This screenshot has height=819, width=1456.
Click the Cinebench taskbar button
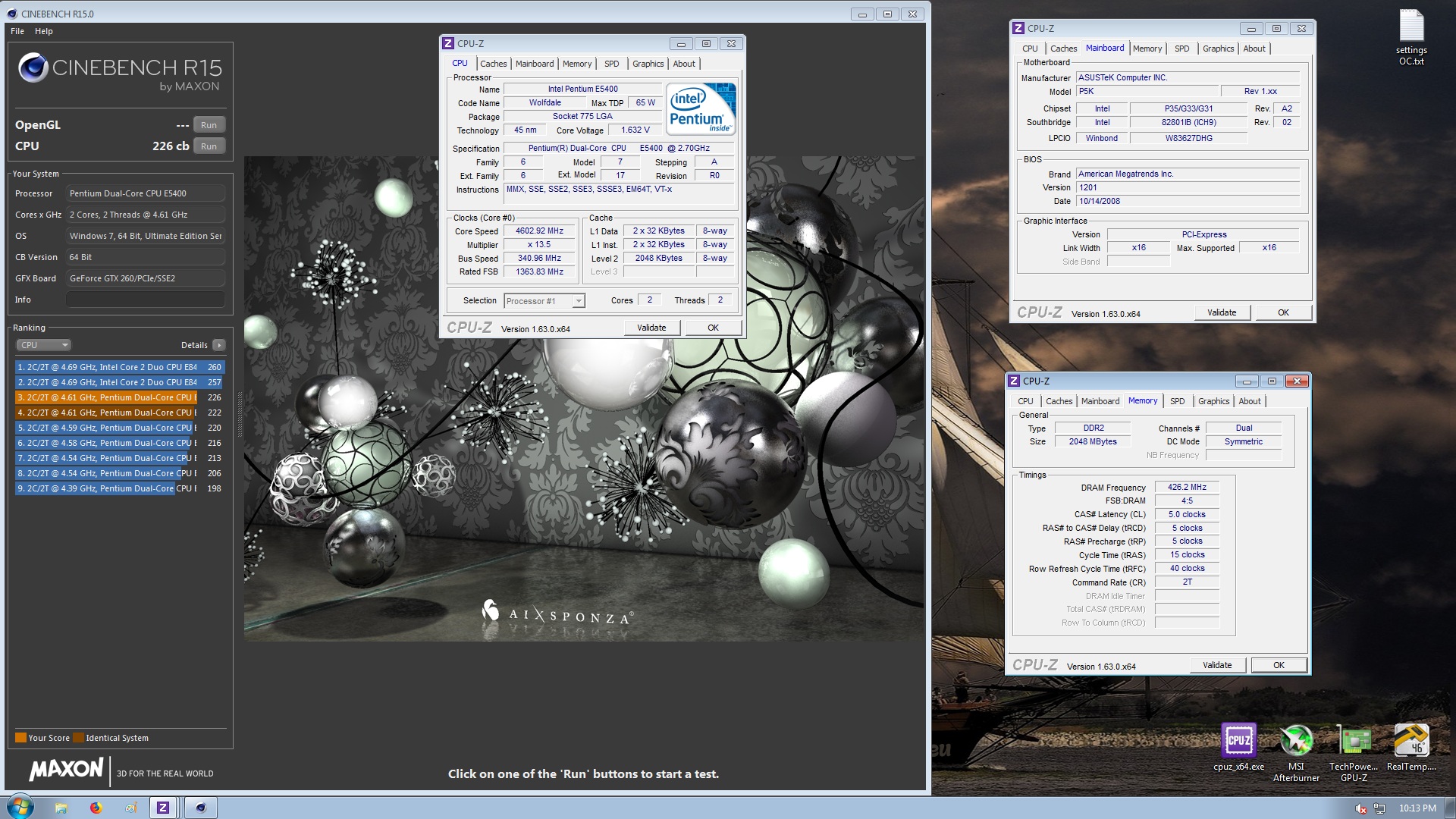coord(200,808)
